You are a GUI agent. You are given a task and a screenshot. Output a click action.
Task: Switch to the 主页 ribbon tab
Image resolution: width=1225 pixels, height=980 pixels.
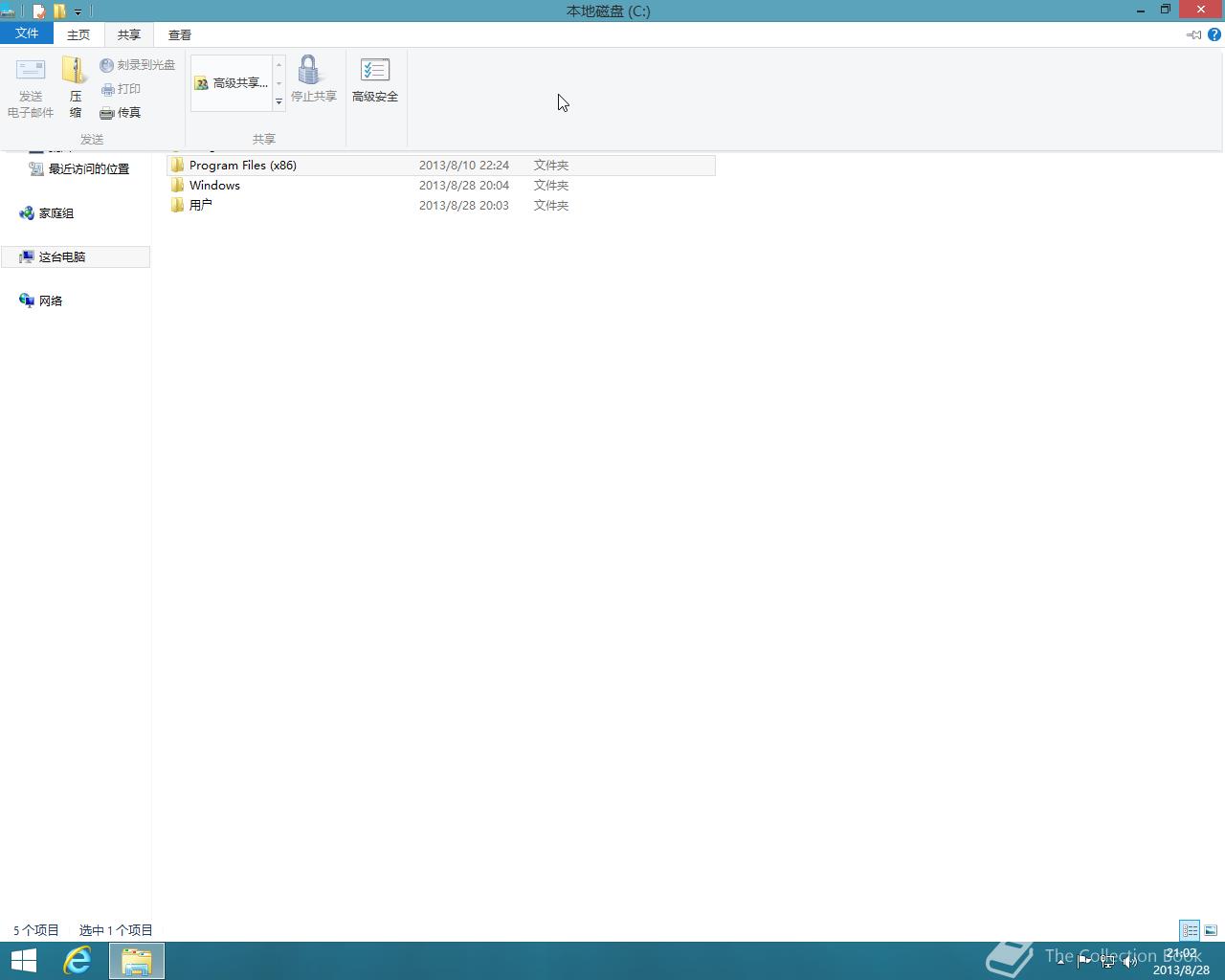point(78,34)
